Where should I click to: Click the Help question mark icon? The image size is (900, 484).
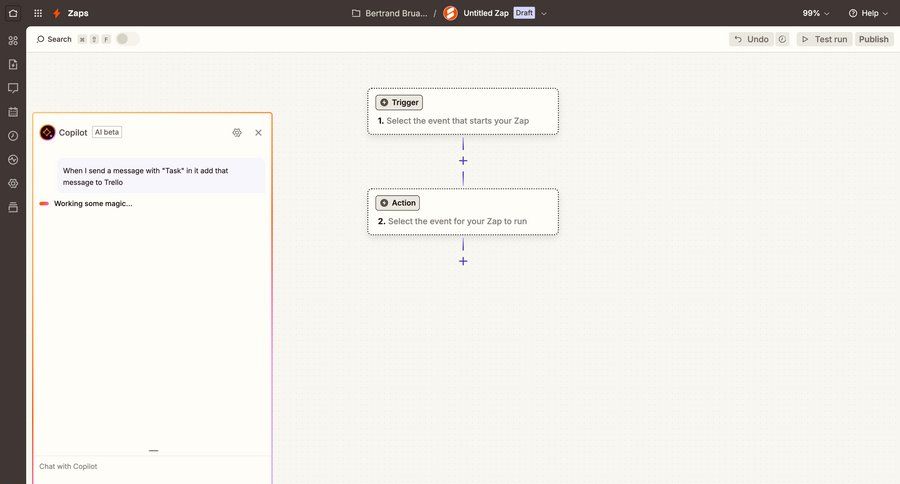coord(853,13)
